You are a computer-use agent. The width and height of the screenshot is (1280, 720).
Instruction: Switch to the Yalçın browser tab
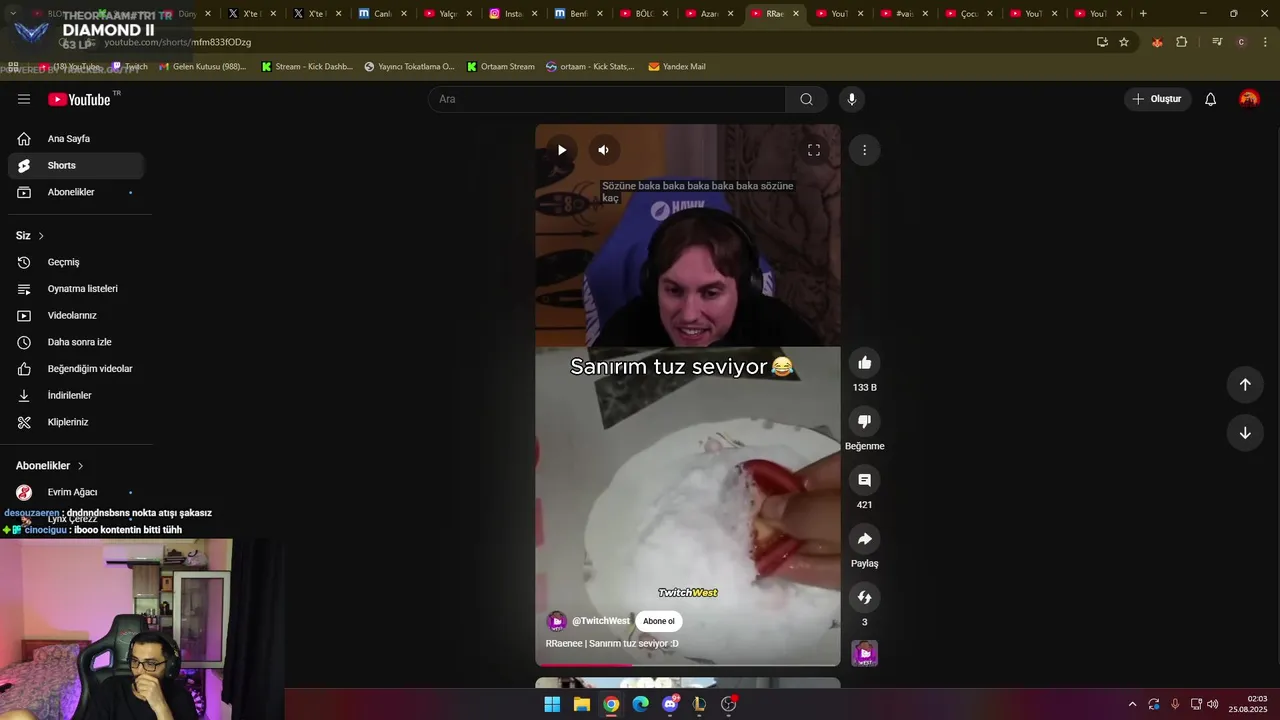[x=447, y=14]
